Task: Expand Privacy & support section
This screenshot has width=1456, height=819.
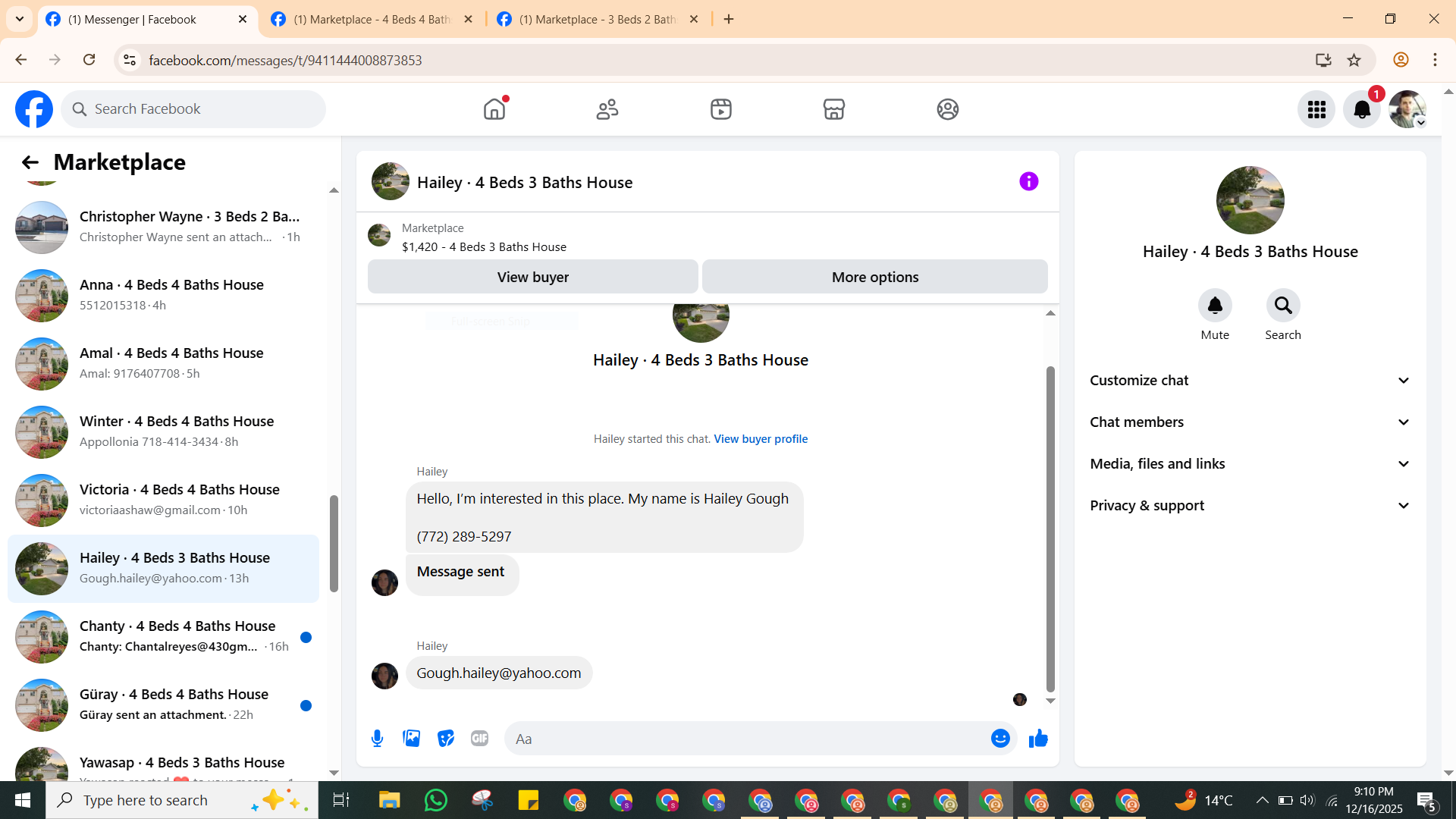Action: tap(1250, 506)
